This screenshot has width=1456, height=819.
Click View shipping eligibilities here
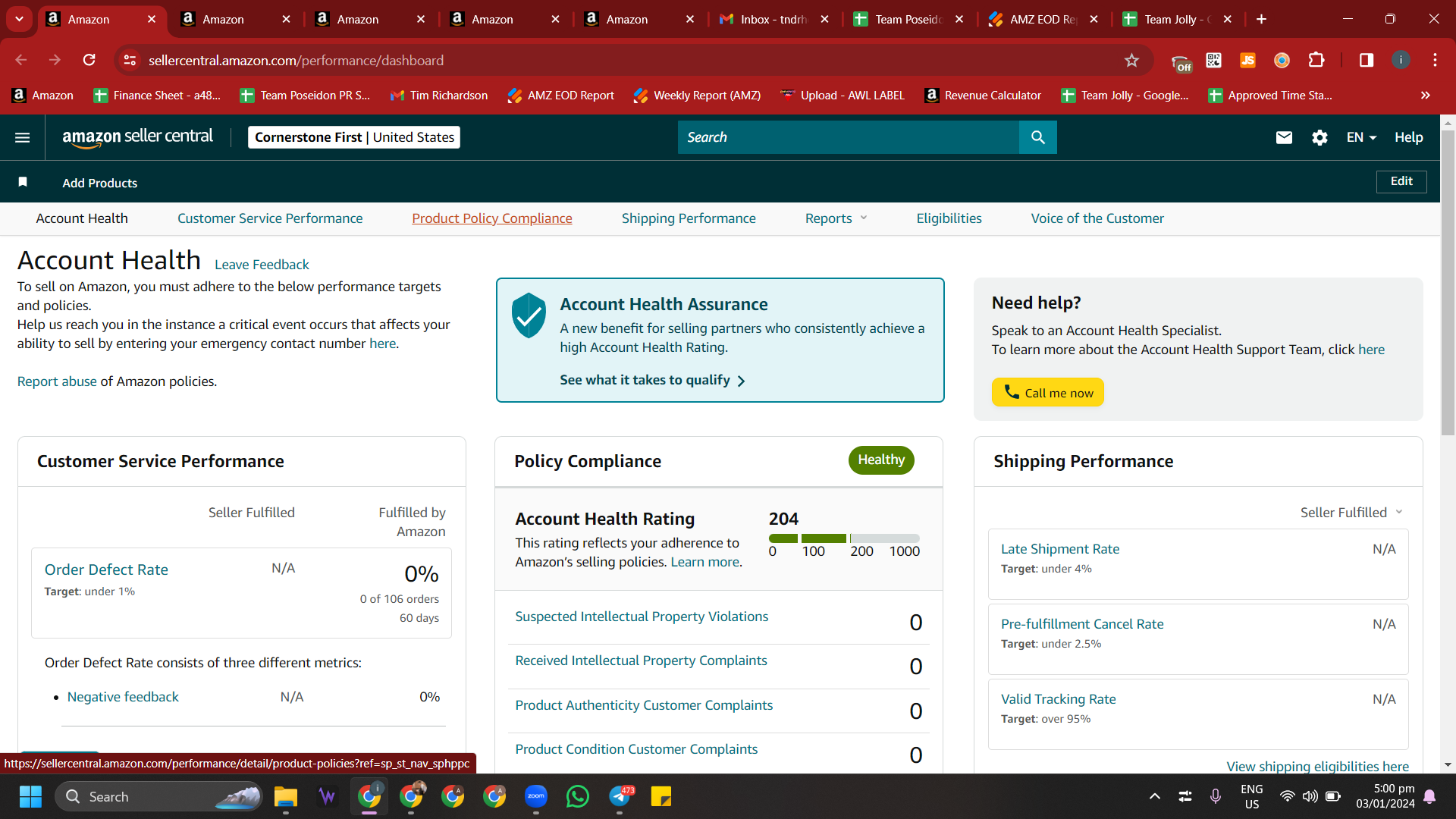click(1317, 766)
